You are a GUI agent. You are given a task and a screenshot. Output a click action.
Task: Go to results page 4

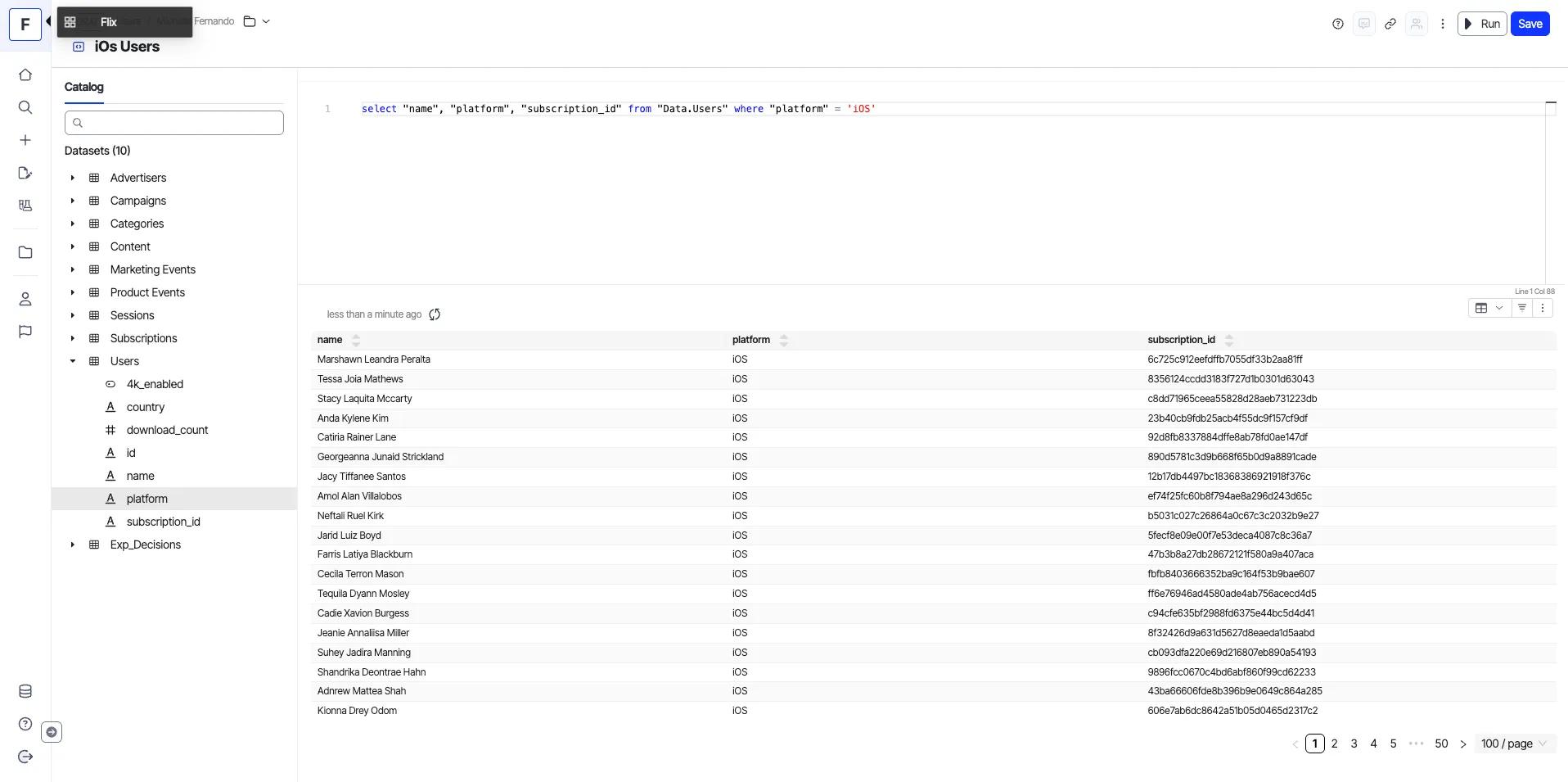(1374, 744)
